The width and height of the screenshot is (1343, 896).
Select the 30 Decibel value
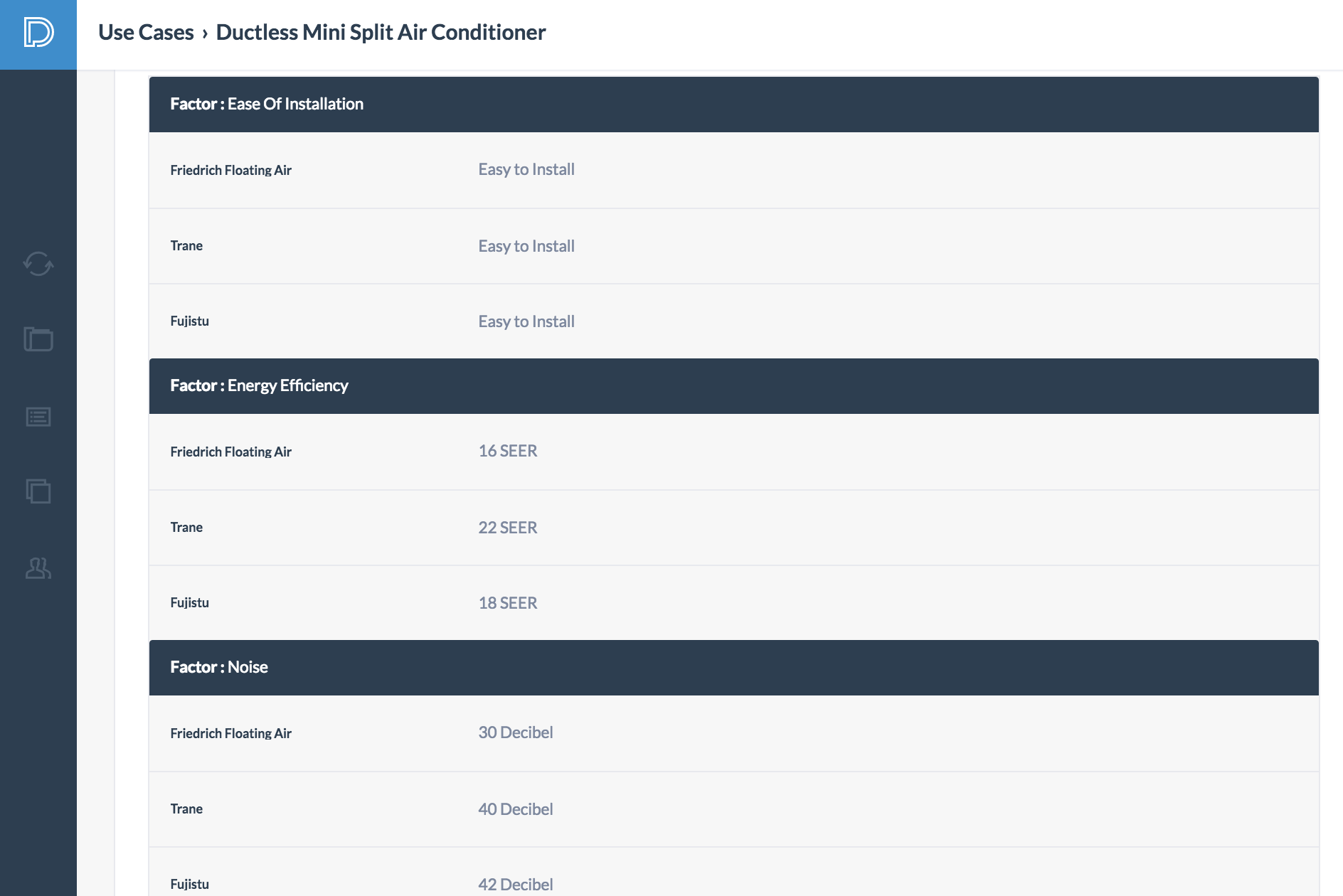516,733
